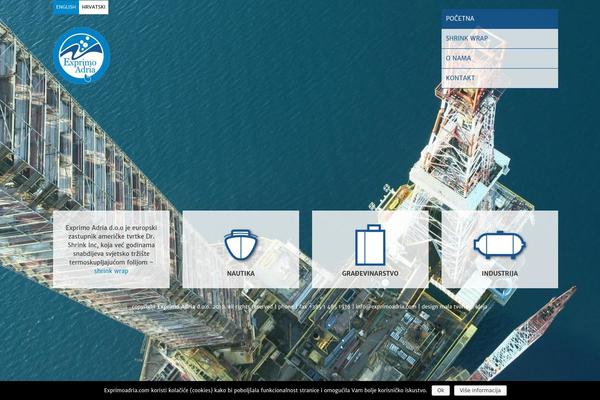Follow the shrink wrap text link
The width and height of the screenshot is (600, 400).
pyautogui.click(x=111, y=271)
